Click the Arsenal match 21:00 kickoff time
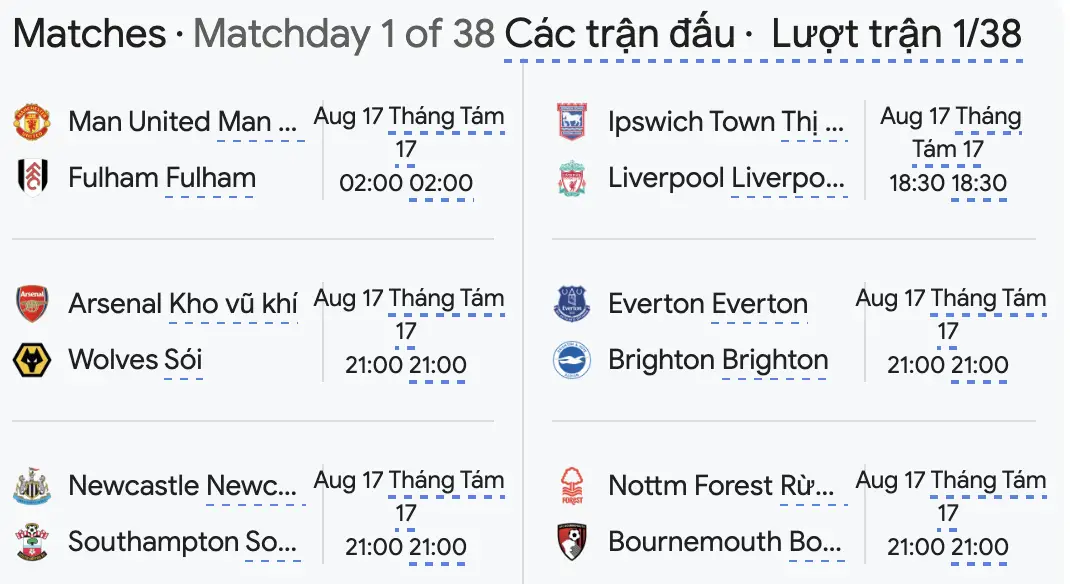Viewport: 1070px width, 584px height. (373, 365)
